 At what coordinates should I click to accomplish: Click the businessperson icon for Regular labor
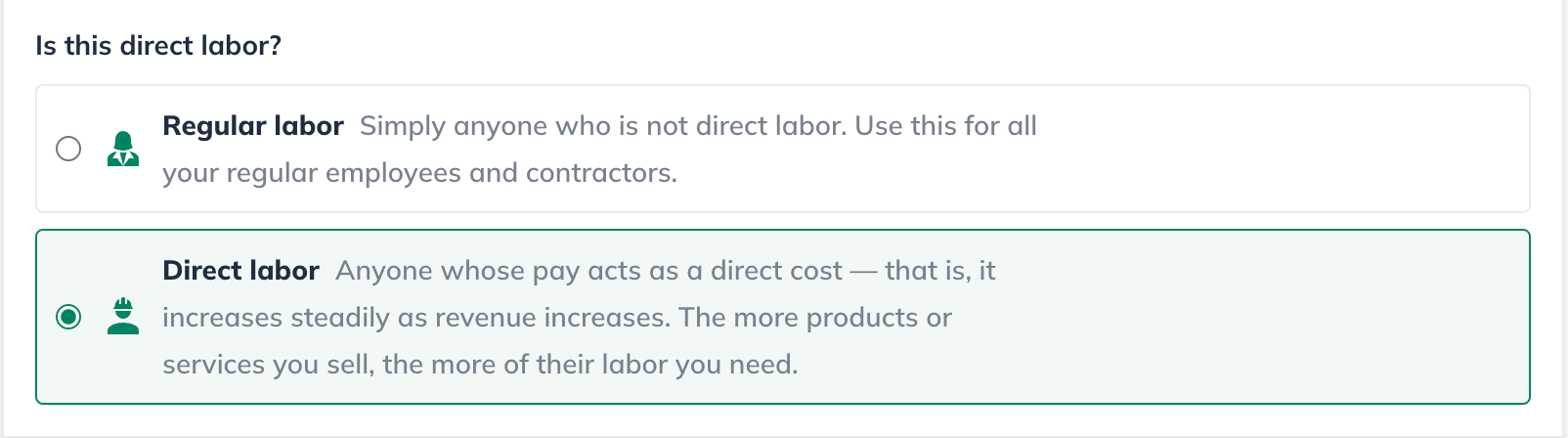(x=123, y=149)
